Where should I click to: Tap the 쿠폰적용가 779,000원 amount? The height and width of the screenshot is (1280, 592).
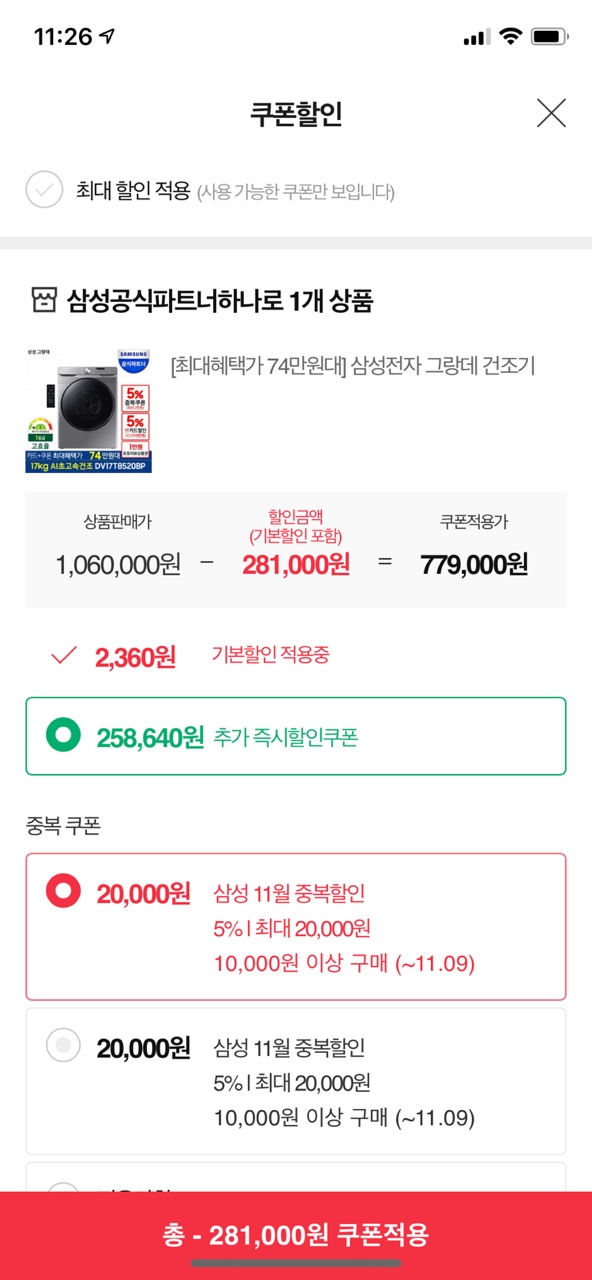(x=474, y=564)
